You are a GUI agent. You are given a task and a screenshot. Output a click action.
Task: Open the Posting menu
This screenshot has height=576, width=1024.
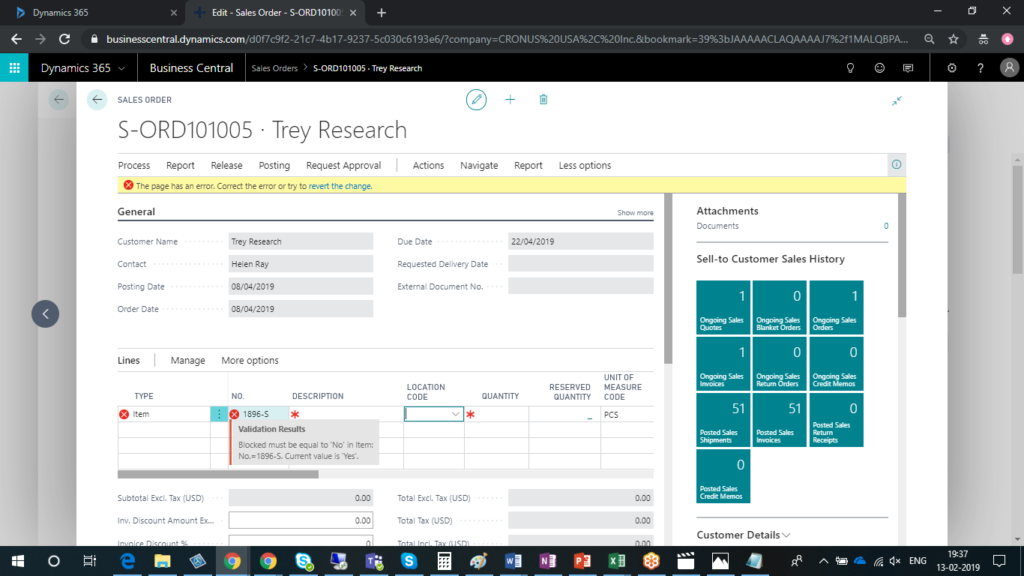coord(274,165)
